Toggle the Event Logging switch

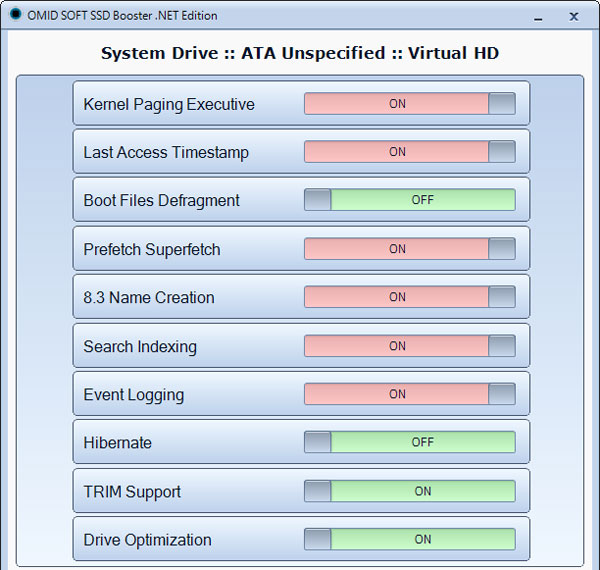(x=410, y=394)
